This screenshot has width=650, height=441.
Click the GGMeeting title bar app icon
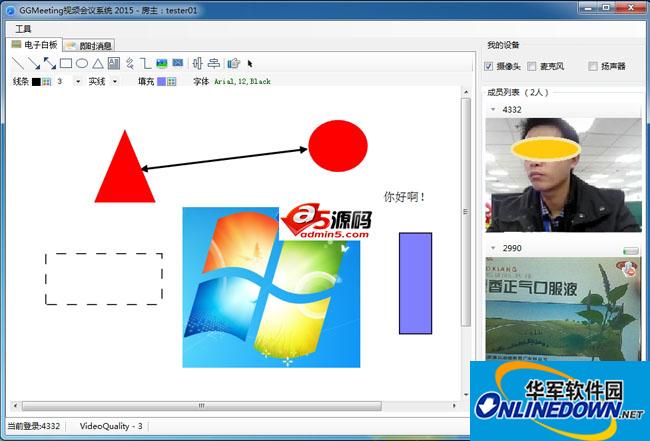(10, 10)
